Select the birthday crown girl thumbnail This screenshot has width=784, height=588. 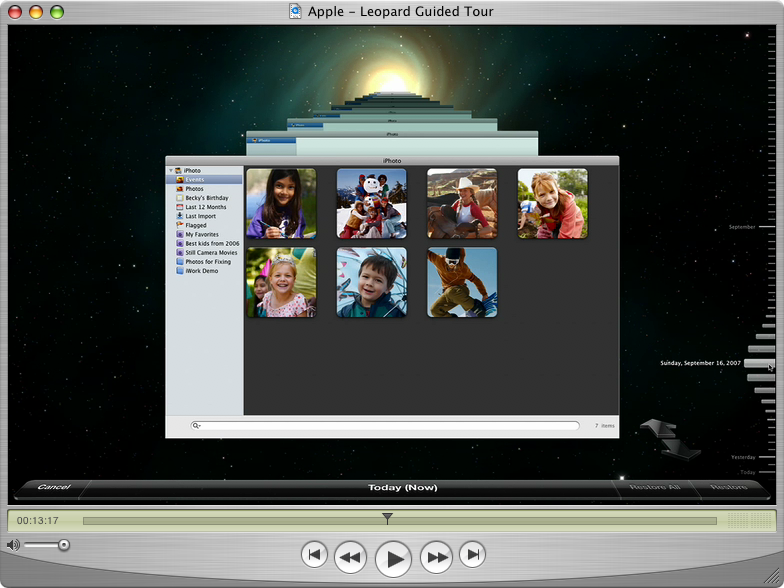(282, 282)
